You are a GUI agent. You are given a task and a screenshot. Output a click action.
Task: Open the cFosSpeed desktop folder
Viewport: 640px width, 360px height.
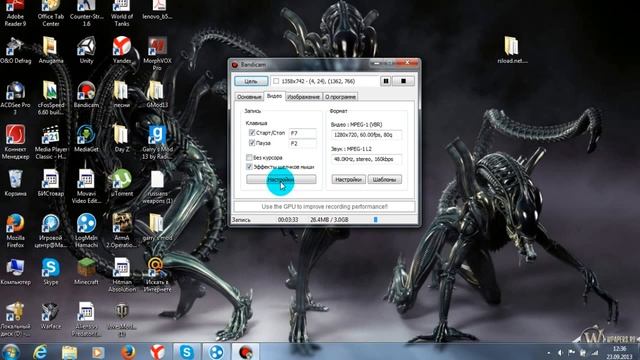(x=51, y=98)
